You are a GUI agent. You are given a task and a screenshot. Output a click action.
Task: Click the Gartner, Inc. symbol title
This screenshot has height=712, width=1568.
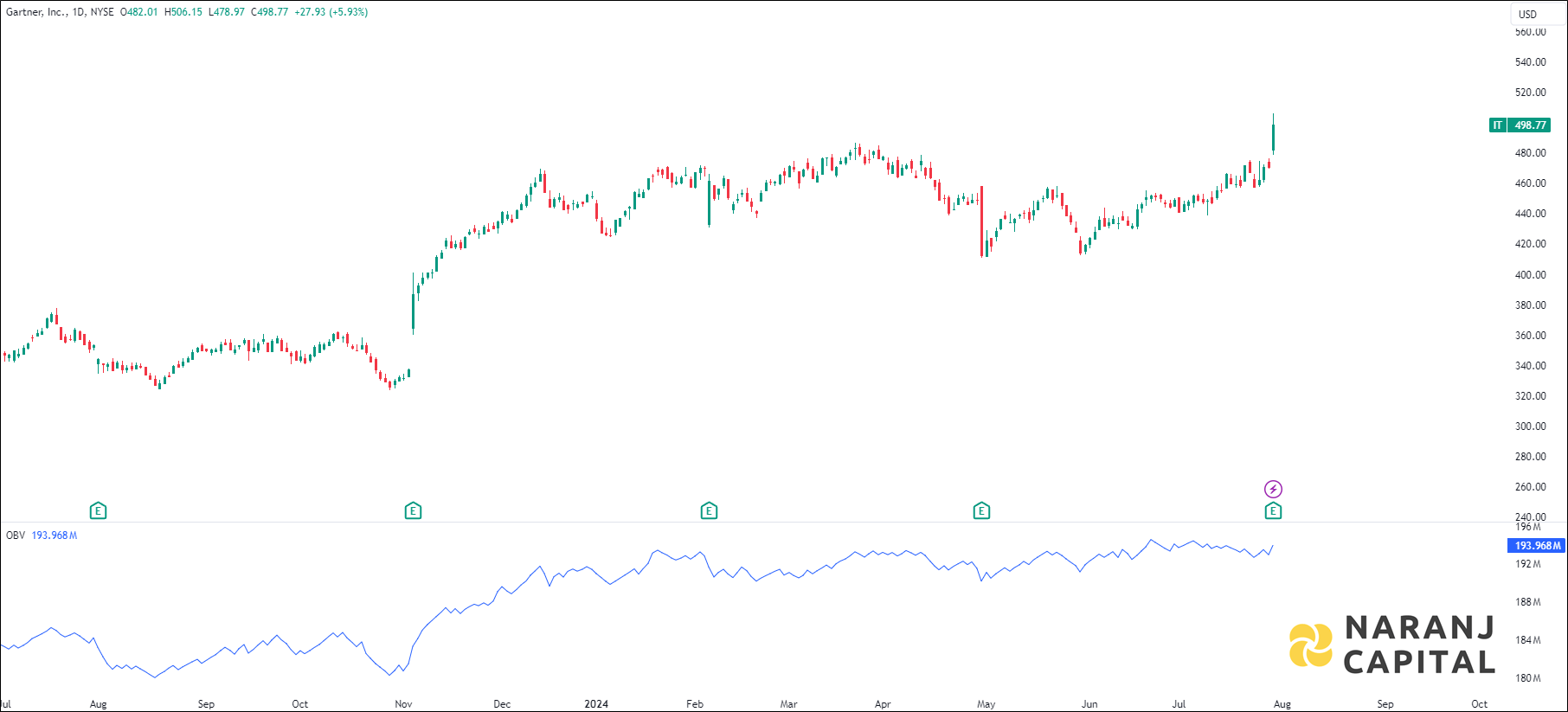coord(37,12)
